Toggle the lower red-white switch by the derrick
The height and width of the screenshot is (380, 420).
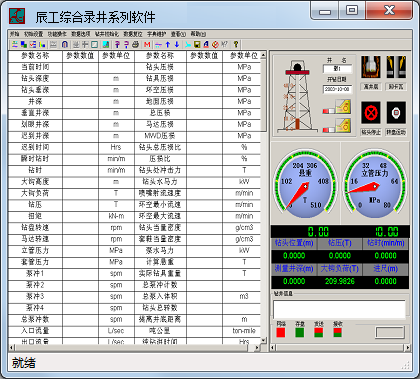point(329,129)
